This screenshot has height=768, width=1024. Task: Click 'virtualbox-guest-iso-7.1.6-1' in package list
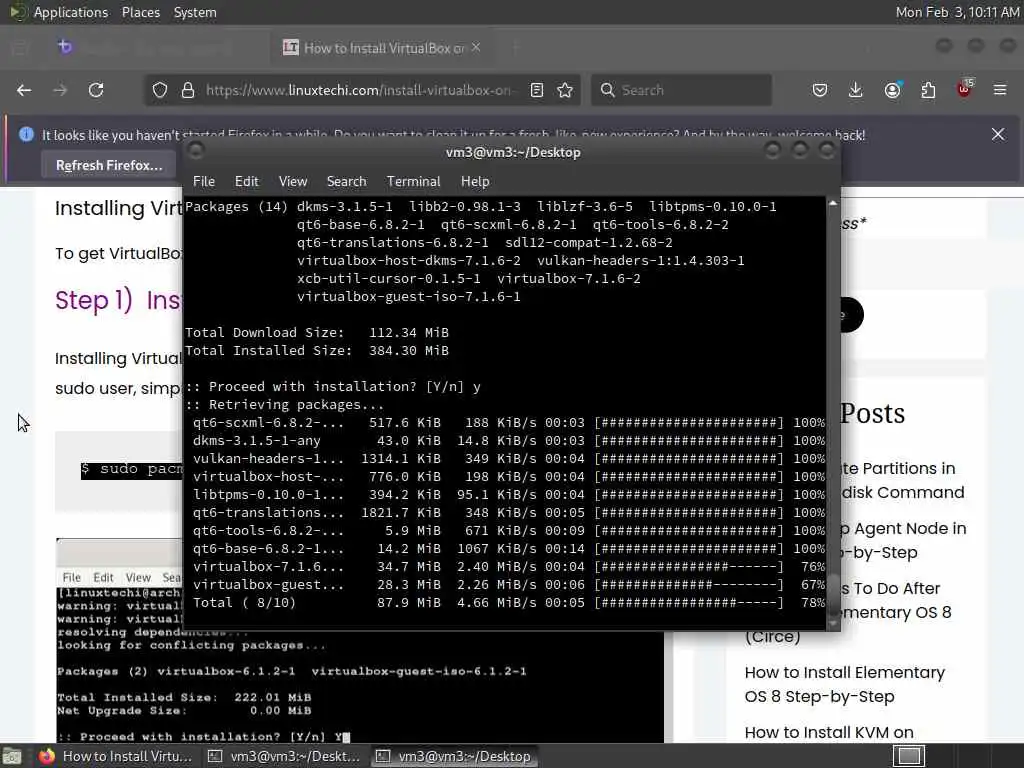[409, 296]
